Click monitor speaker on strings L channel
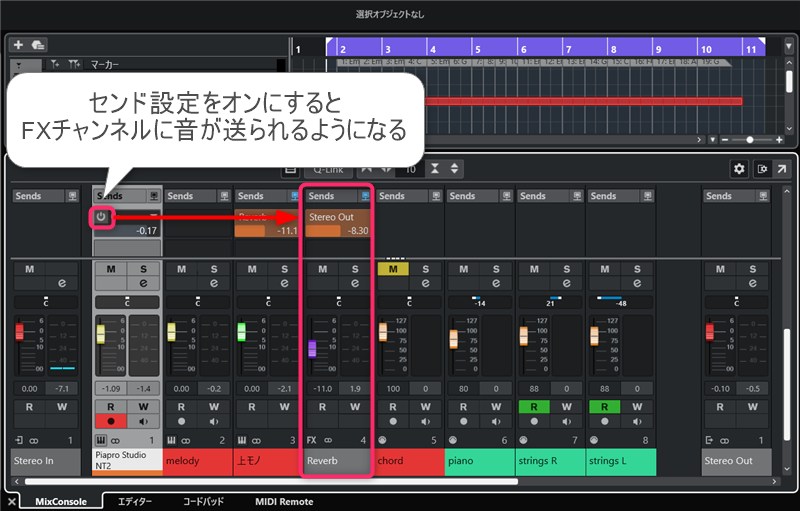The image size is (800, 511). point(637,422)
